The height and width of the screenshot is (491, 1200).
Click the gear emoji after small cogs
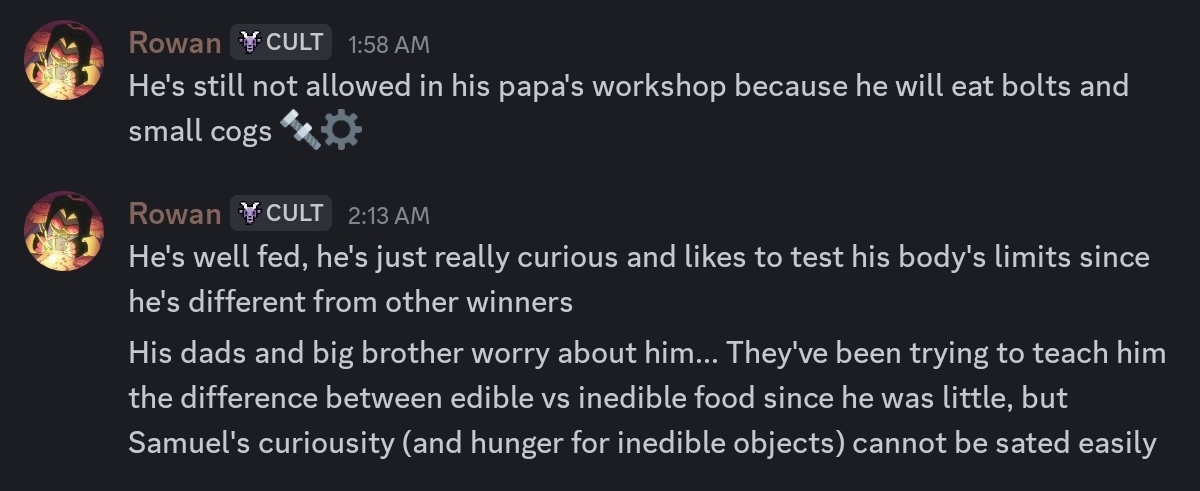[x=342, y=131]
